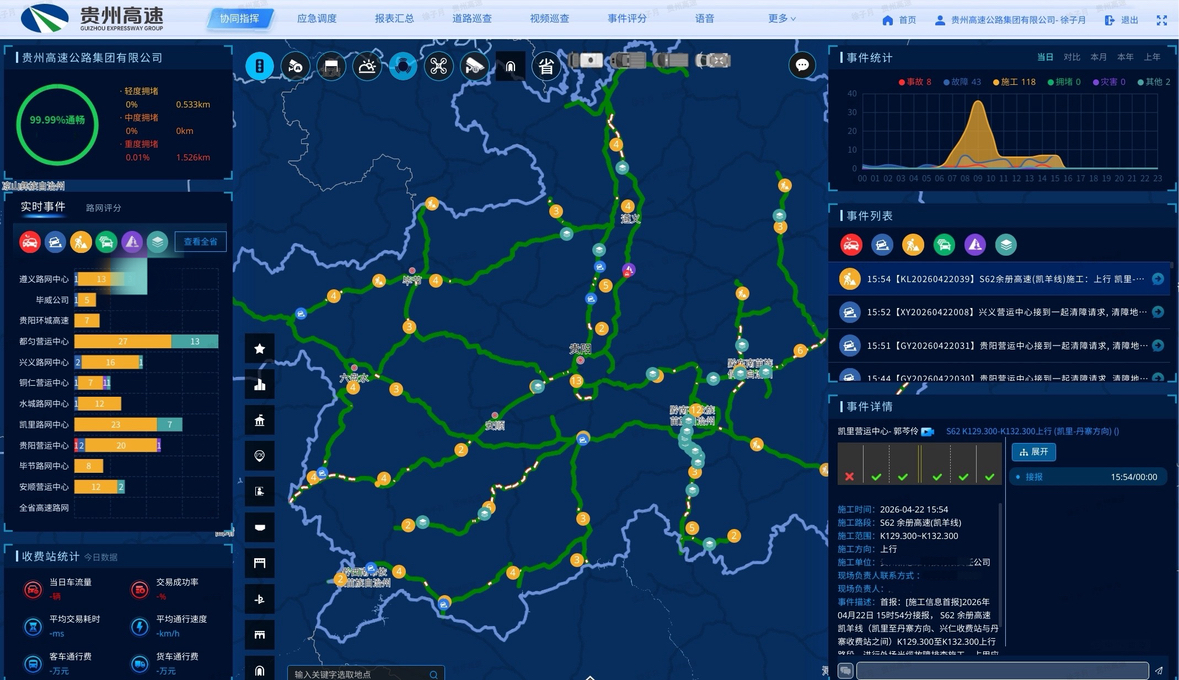Click 接报 timeline entry 15:54/00:00
1179x680 pixels.
[x=1087, y=477]
